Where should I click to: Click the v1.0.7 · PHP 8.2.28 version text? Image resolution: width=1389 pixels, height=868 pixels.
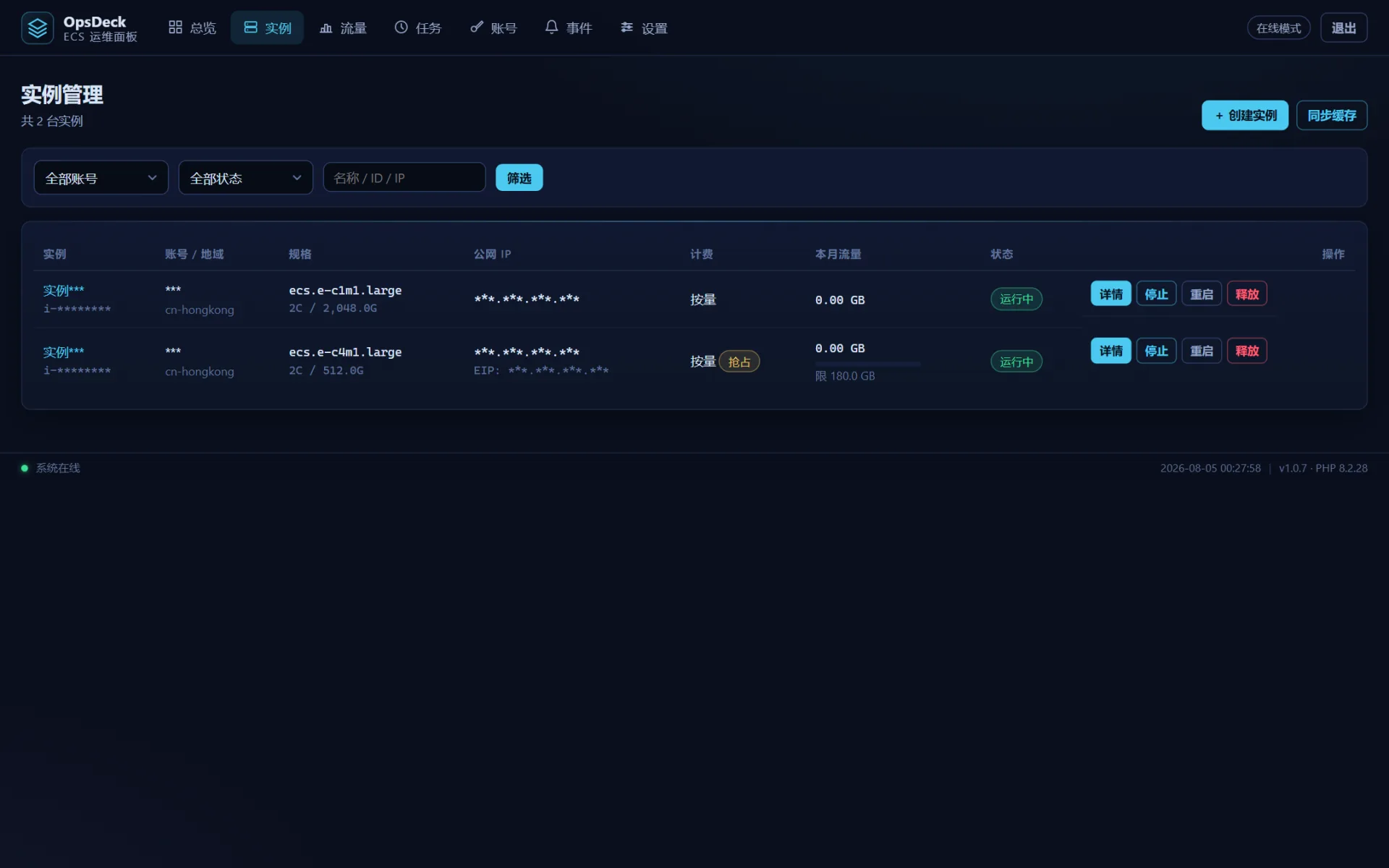[1323, 468]
